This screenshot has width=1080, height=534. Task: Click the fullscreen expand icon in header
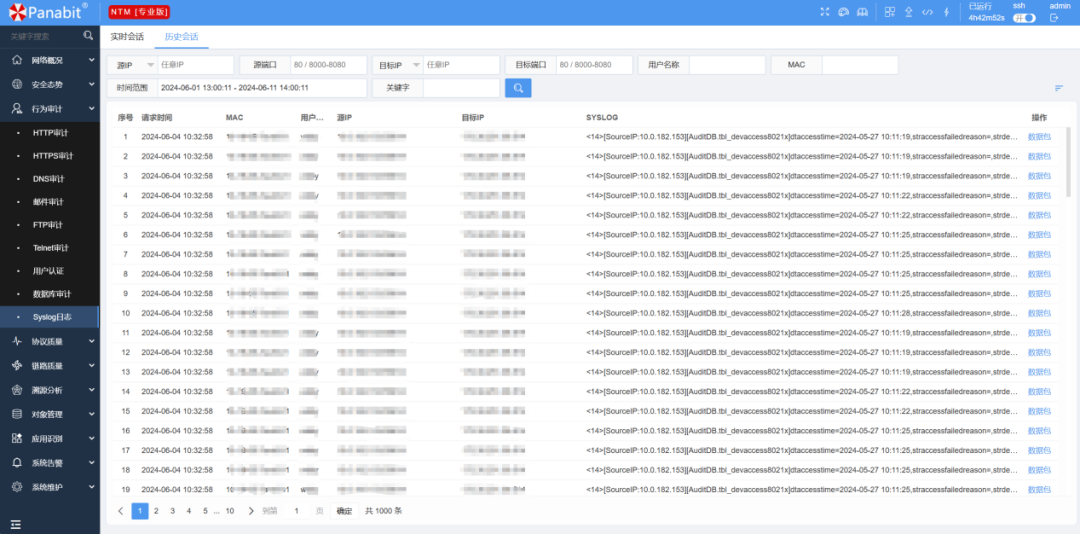826,12
